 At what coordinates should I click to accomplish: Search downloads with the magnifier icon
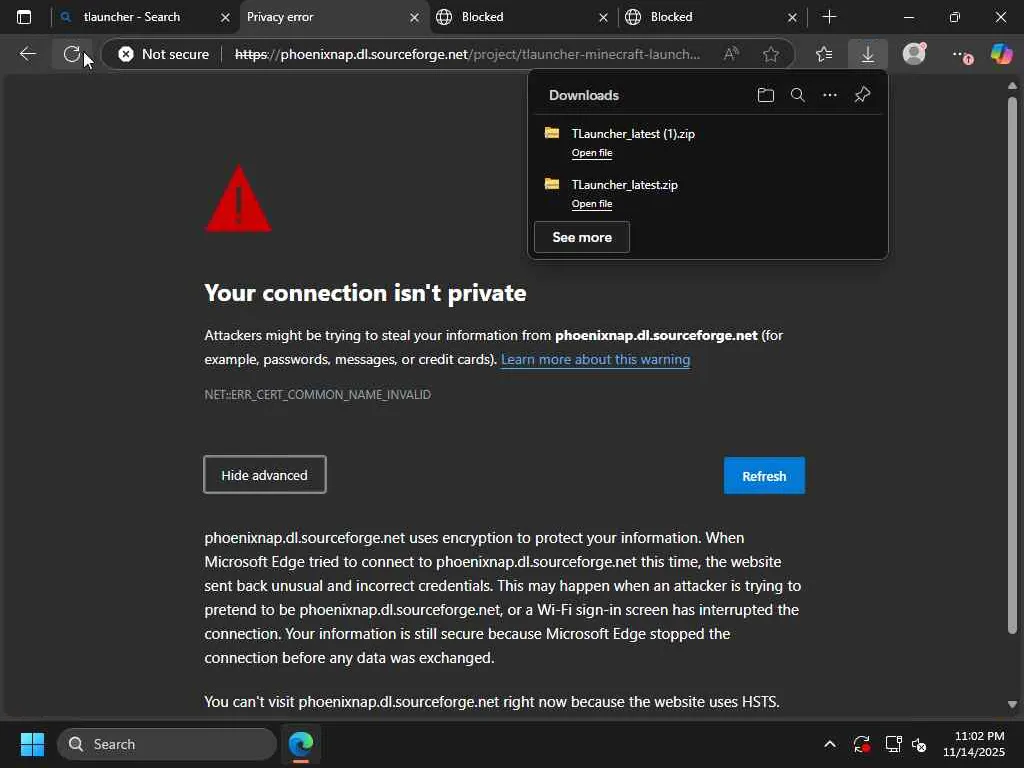[x=797, y=95]
